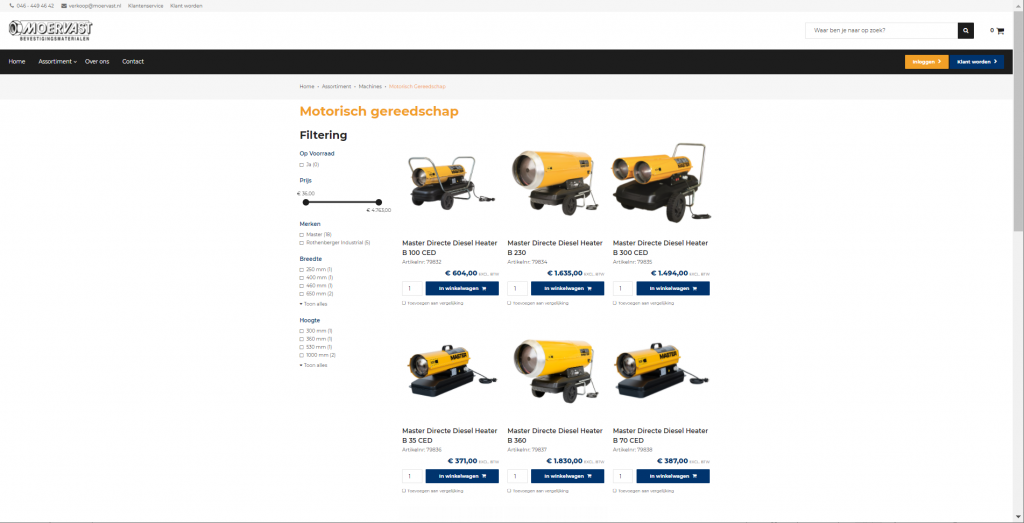Click the product search input field

pyautogui.click(x=881, y=31)
